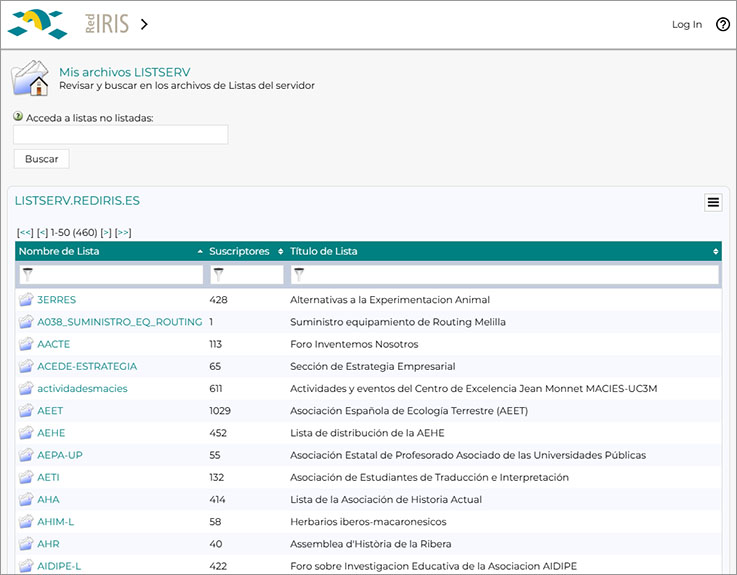Click the Título de Lista filter field
Image resolution: width=737 pixels, height=575 pixels.
505,275
